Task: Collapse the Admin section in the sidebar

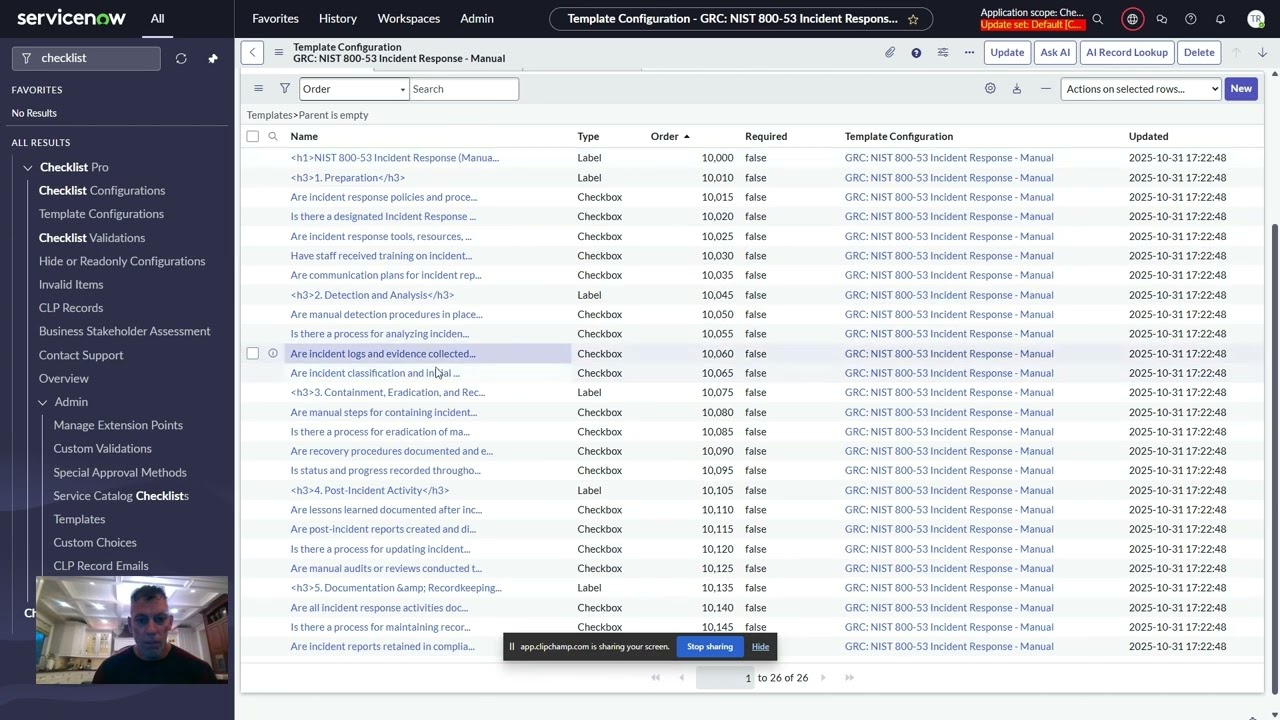Action: coord(42,401)
